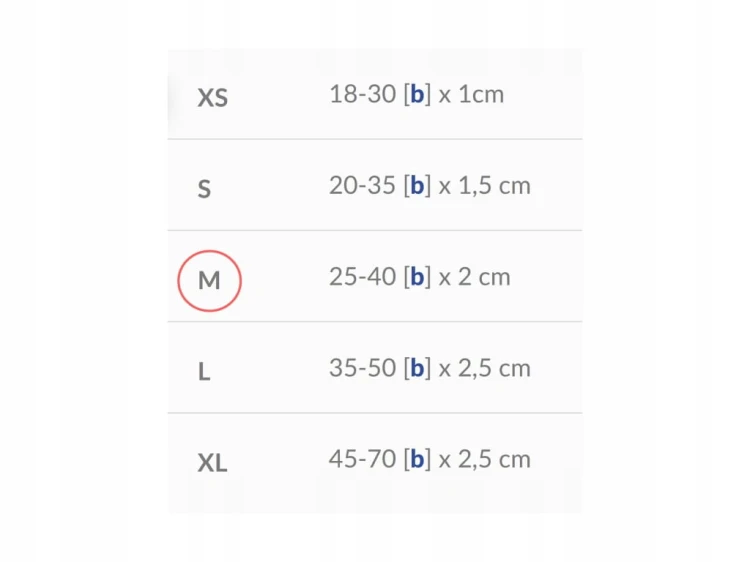
Task: Click the 2,5 cm width in L row
Action: pos(495,368)
